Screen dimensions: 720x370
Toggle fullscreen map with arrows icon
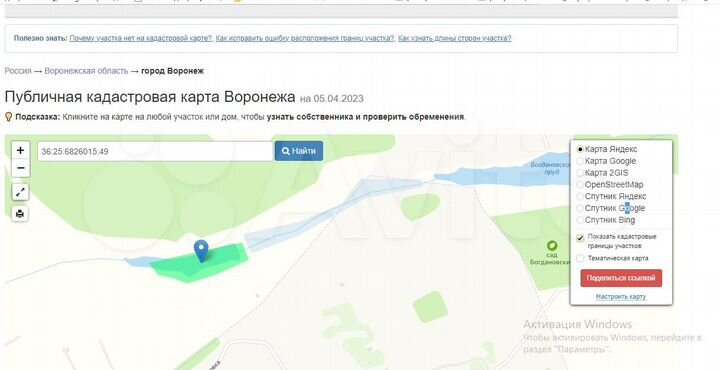tap(20, 192)
